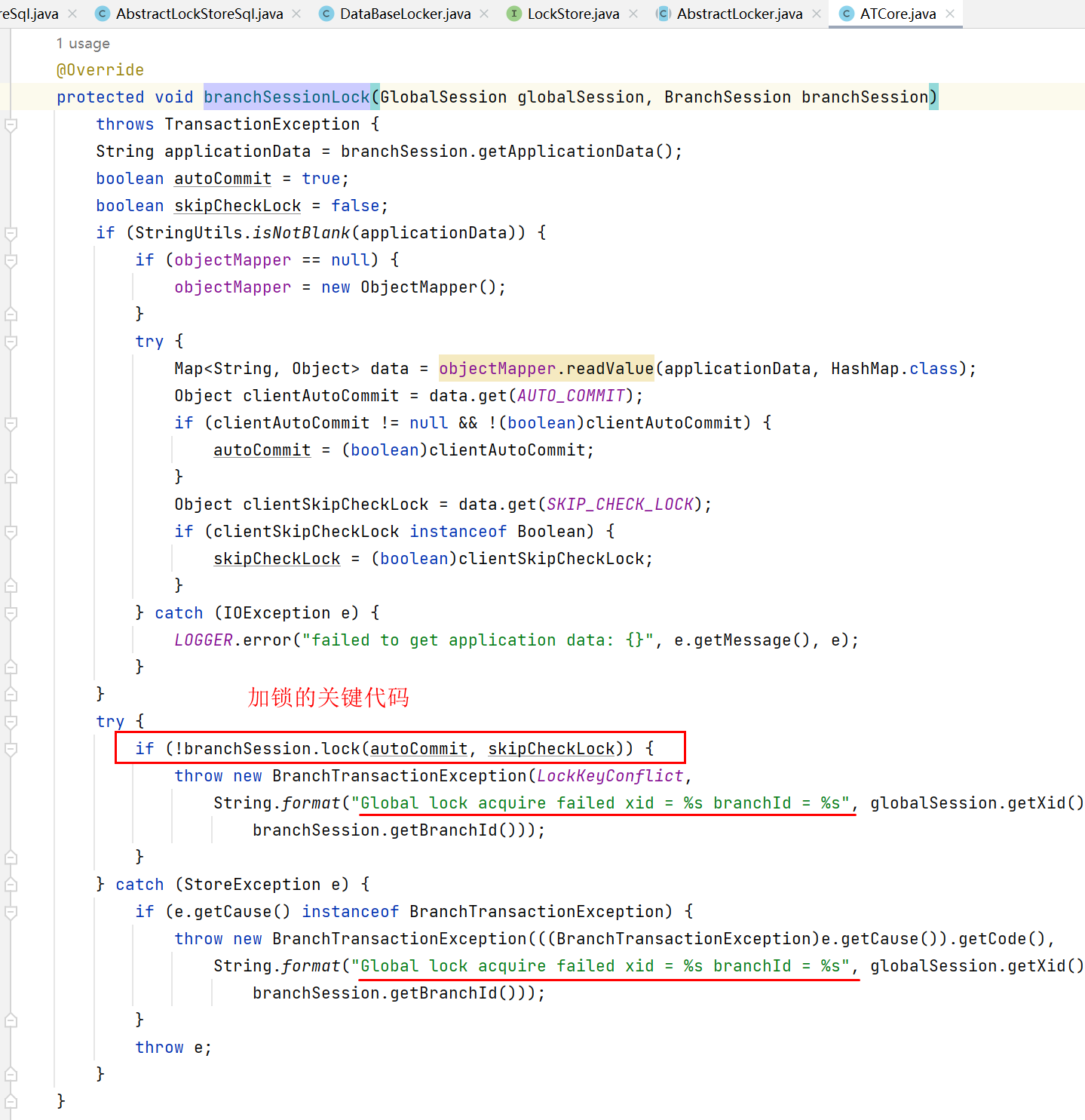Close the partially visible eSql.java tab
The image size is (1085, 1120).
[72, 14]
